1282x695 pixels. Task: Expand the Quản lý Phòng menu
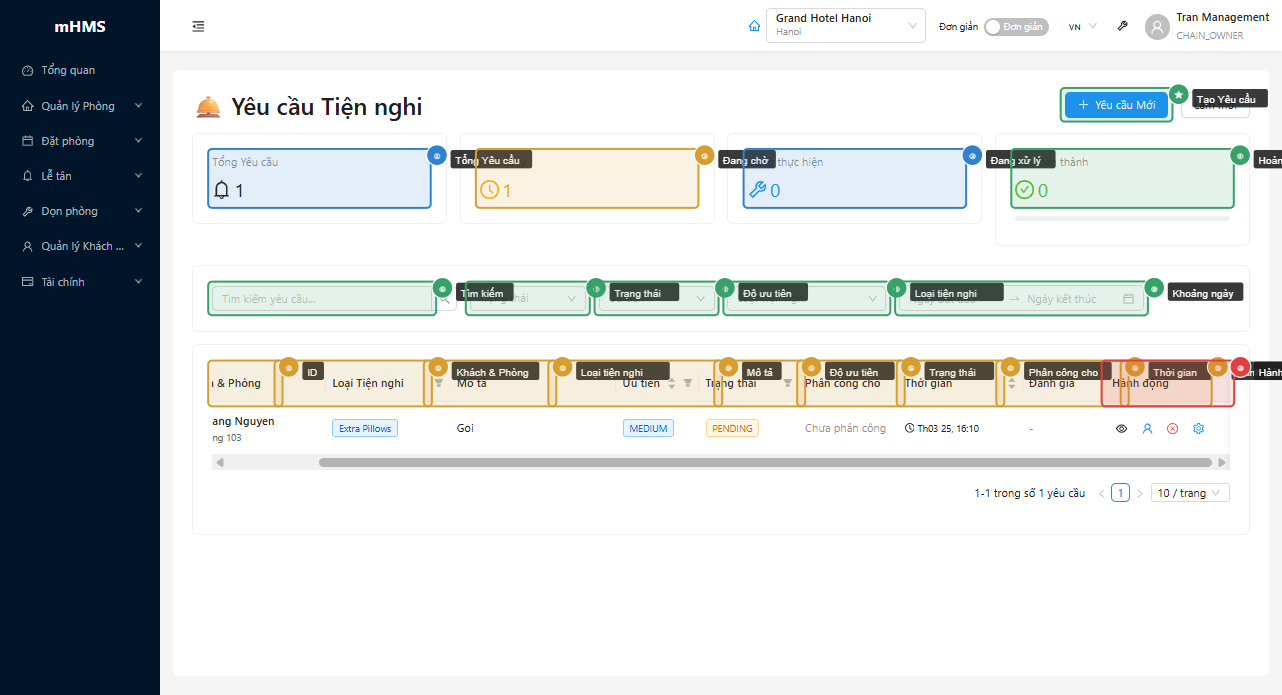[x=80, y=106]
